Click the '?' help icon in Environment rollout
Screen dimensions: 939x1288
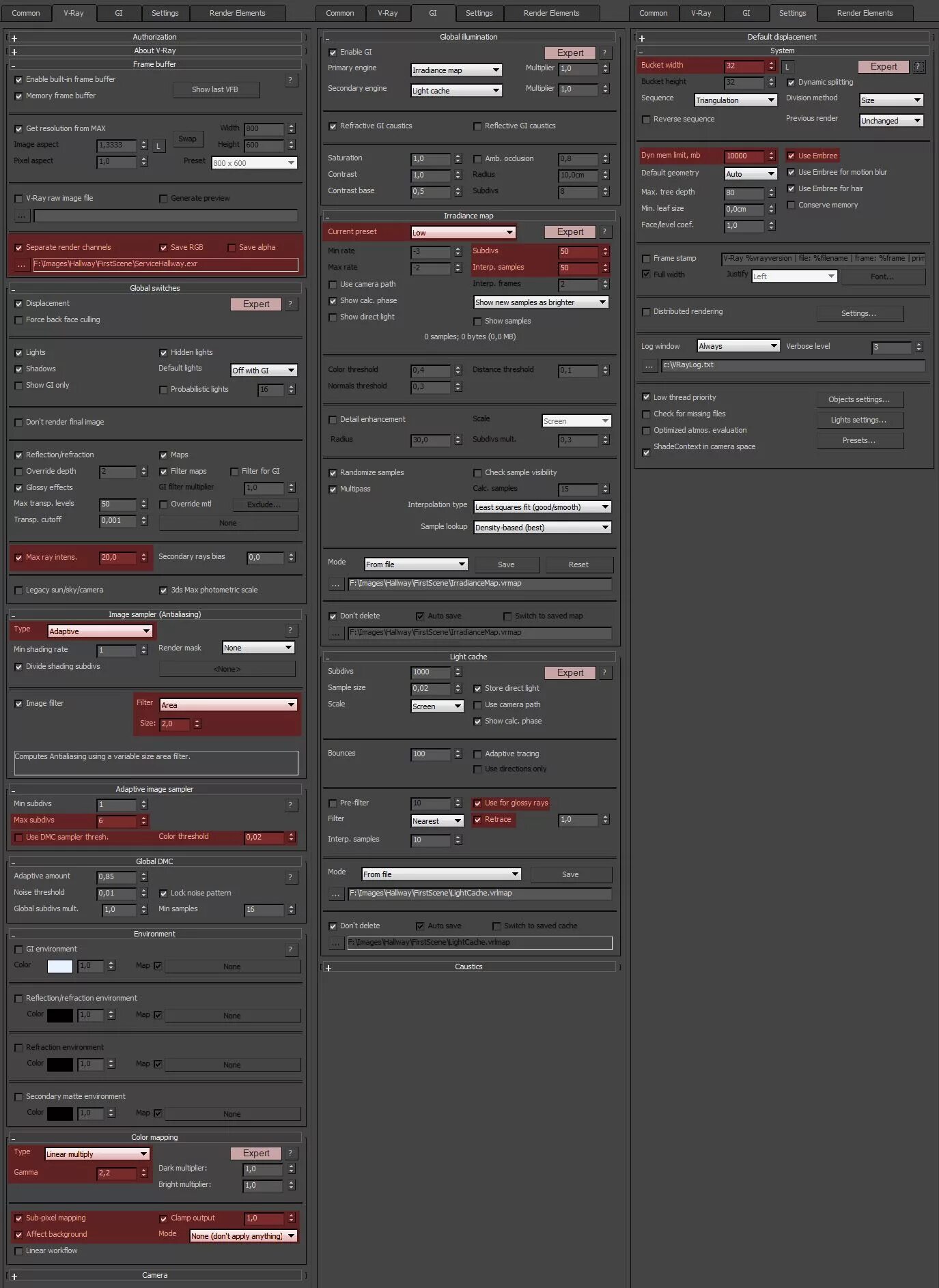290,949
